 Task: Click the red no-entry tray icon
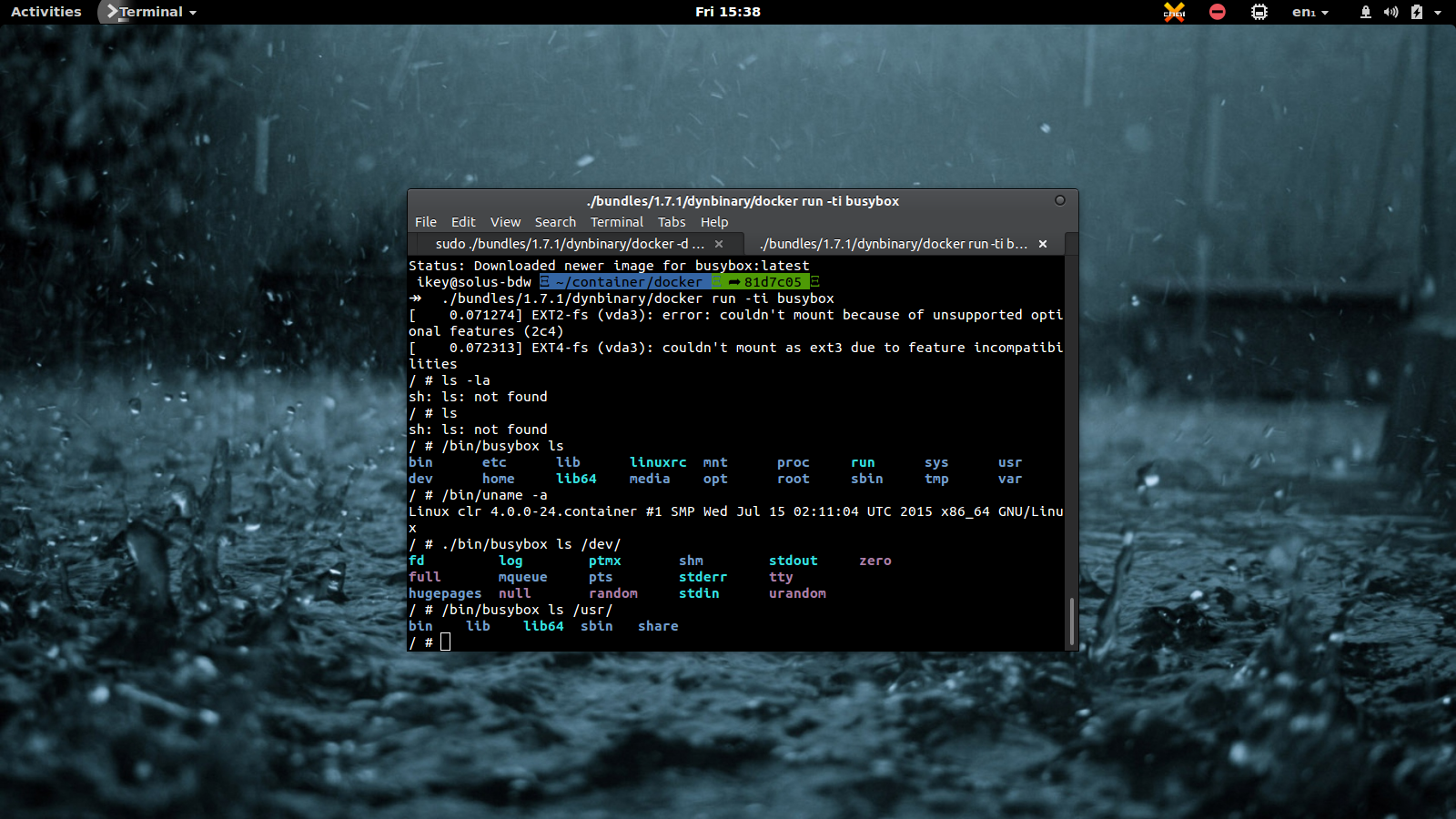tap(1218, 12)
